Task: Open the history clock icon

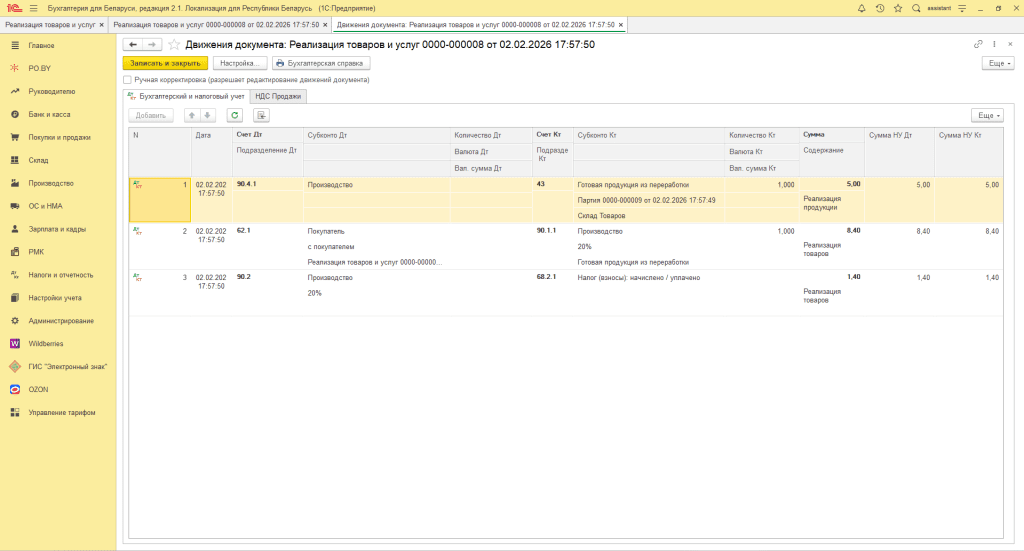Action: [879, 8]
